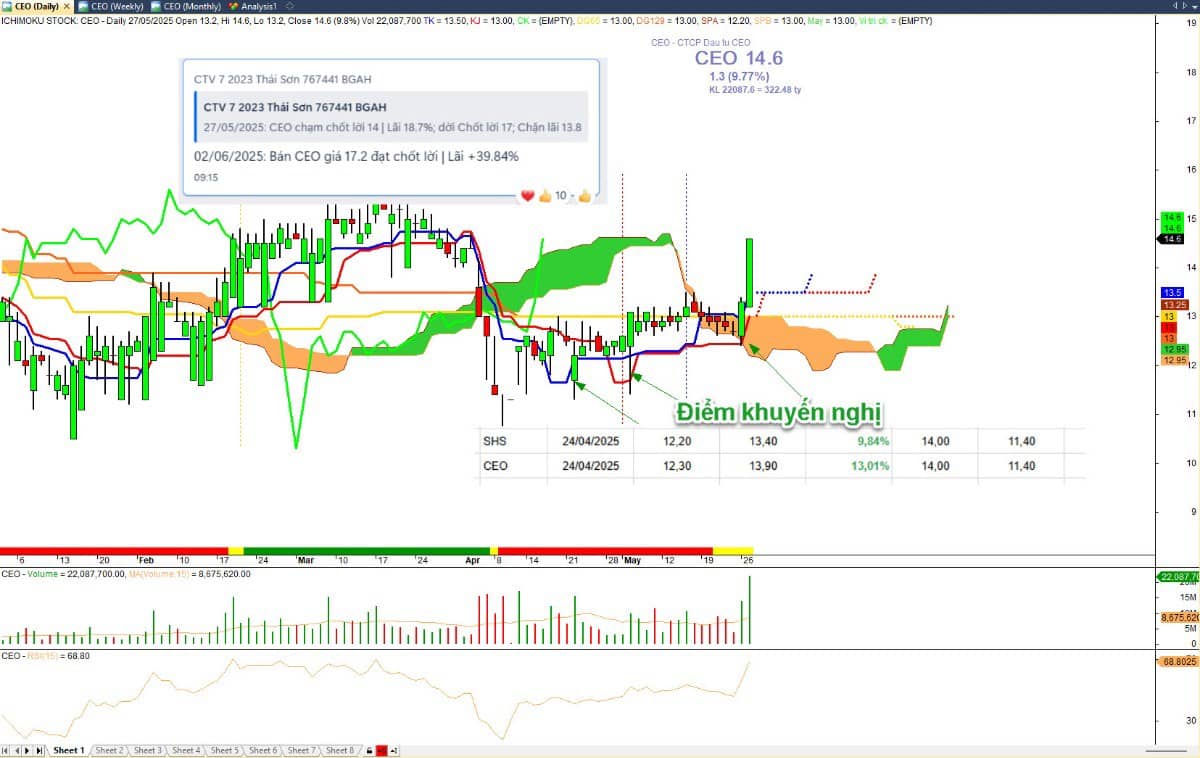Click the arrow icon after red link icon
This screenshot has width=1200, height=758.
click(394, 750)
